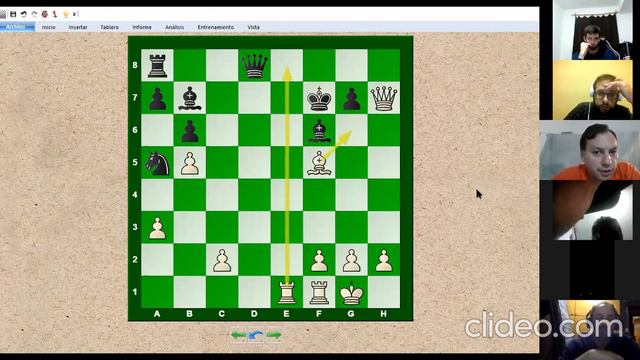Click the empty d4 square
This screenshot has width=640, height=360.
(x=254, y=195)
